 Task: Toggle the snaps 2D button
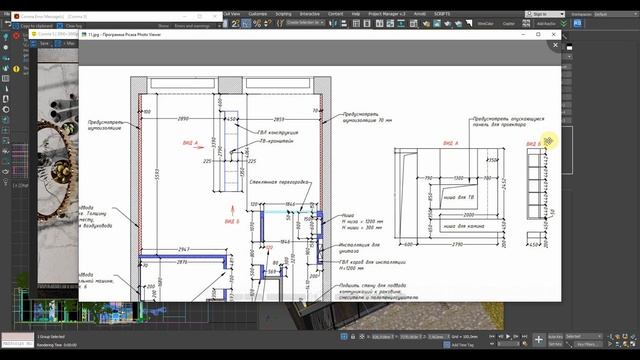coord(236,24)
